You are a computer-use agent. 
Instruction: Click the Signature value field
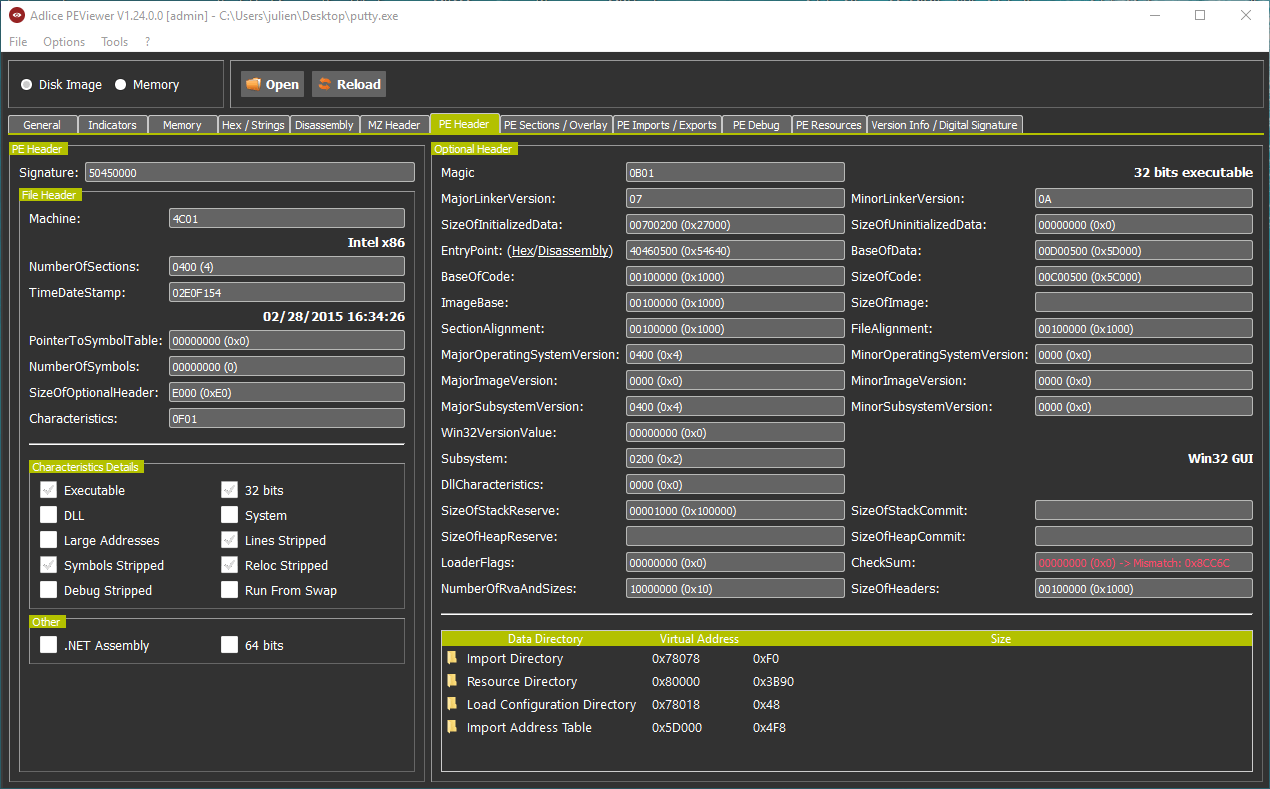pos(249,172)
